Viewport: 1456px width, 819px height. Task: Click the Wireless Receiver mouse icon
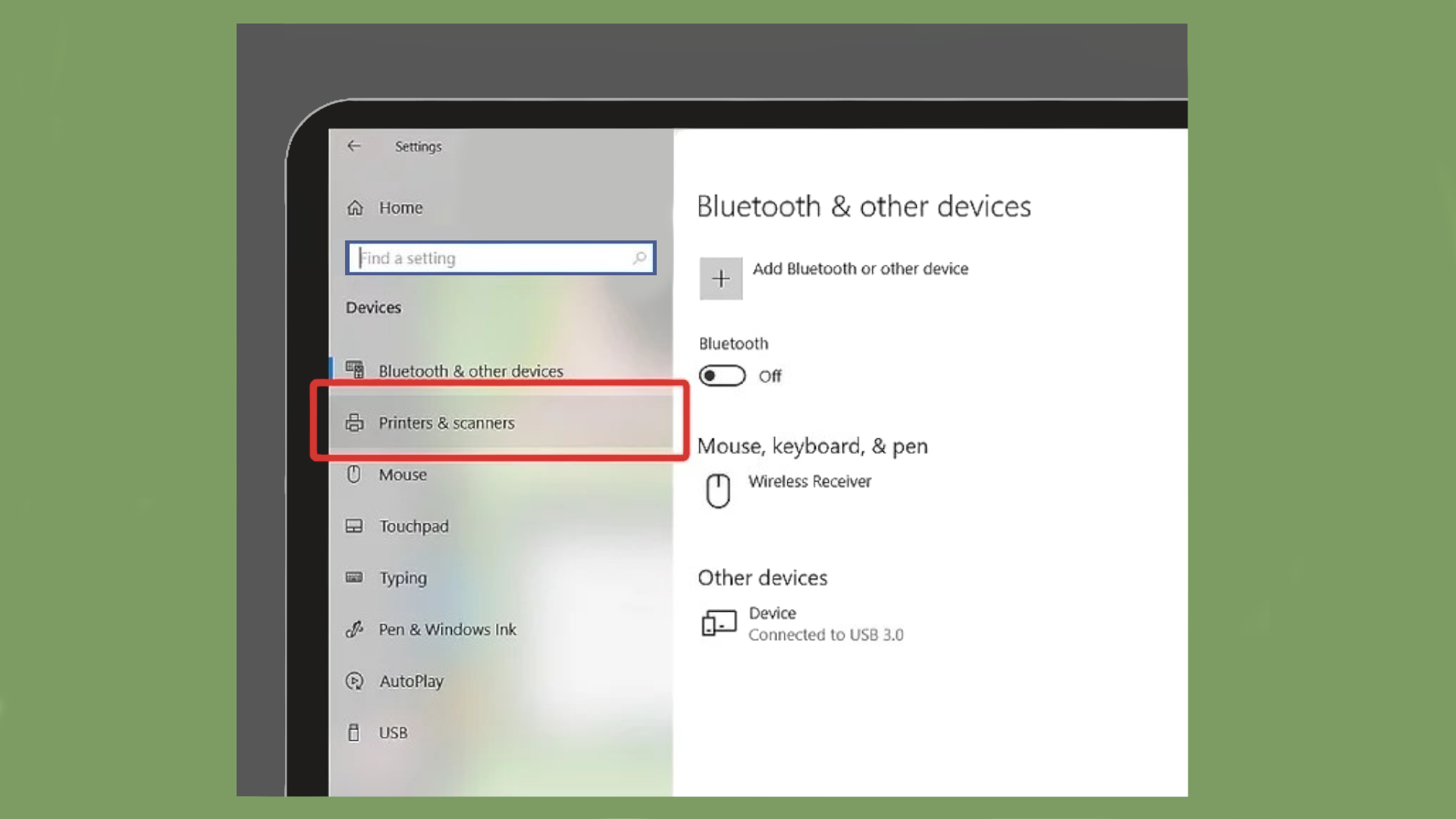click(x=718, y=491)
